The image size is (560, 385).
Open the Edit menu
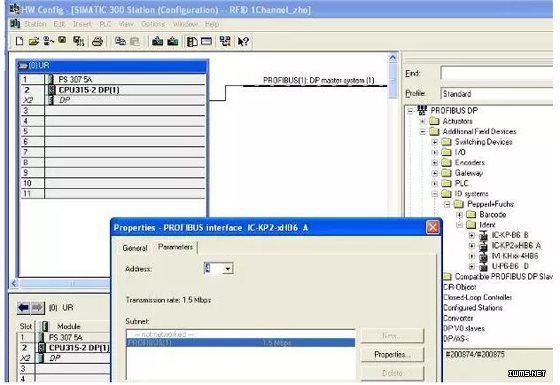[59, 24]
